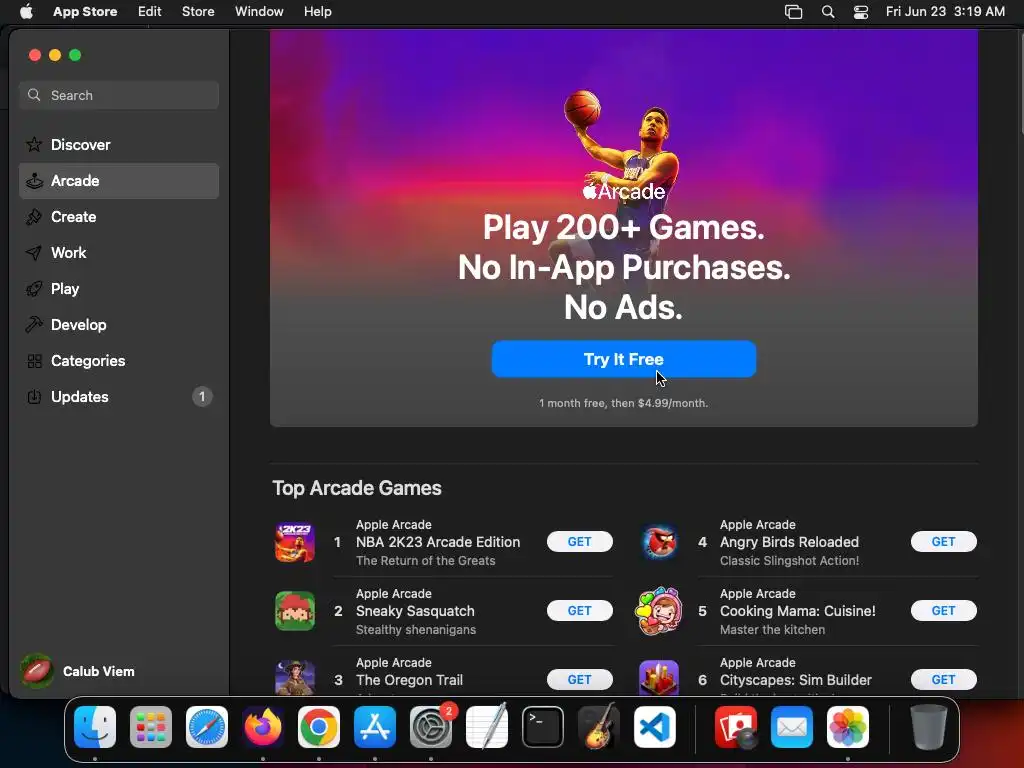Get The Oregon Trail
Screen dimensions: 1024x768
pyautogui.click(x=579, y=680)
